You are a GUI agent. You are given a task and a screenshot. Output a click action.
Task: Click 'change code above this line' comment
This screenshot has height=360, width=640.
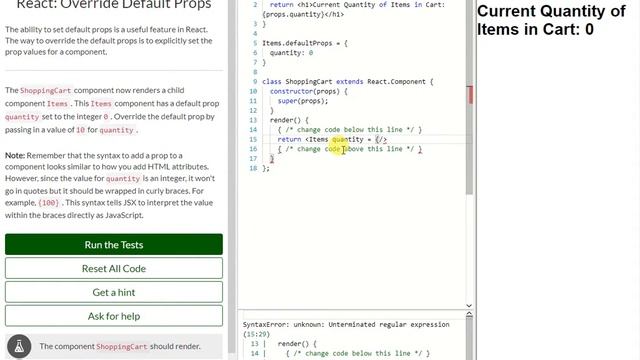coord(350,149)
